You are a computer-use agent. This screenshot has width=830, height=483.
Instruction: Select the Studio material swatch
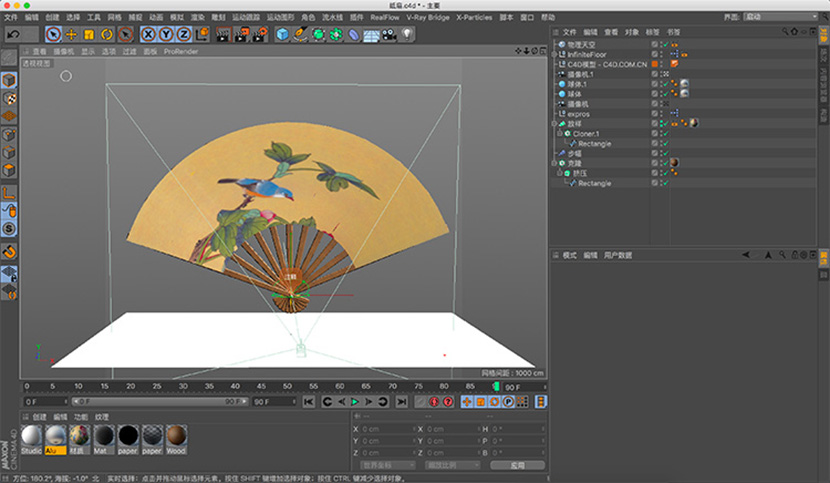pyautogui.click(x=31, y=440)
